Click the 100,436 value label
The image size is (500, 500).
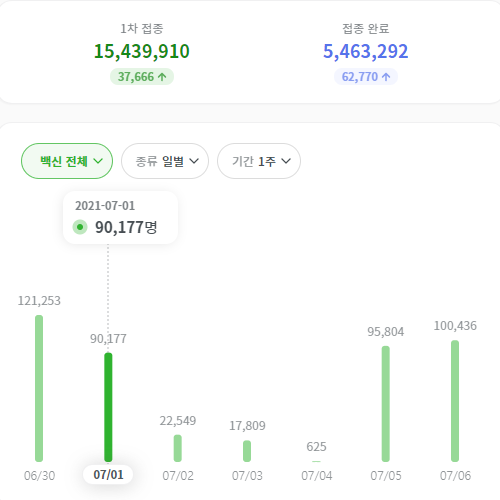[x=455, y=326]
